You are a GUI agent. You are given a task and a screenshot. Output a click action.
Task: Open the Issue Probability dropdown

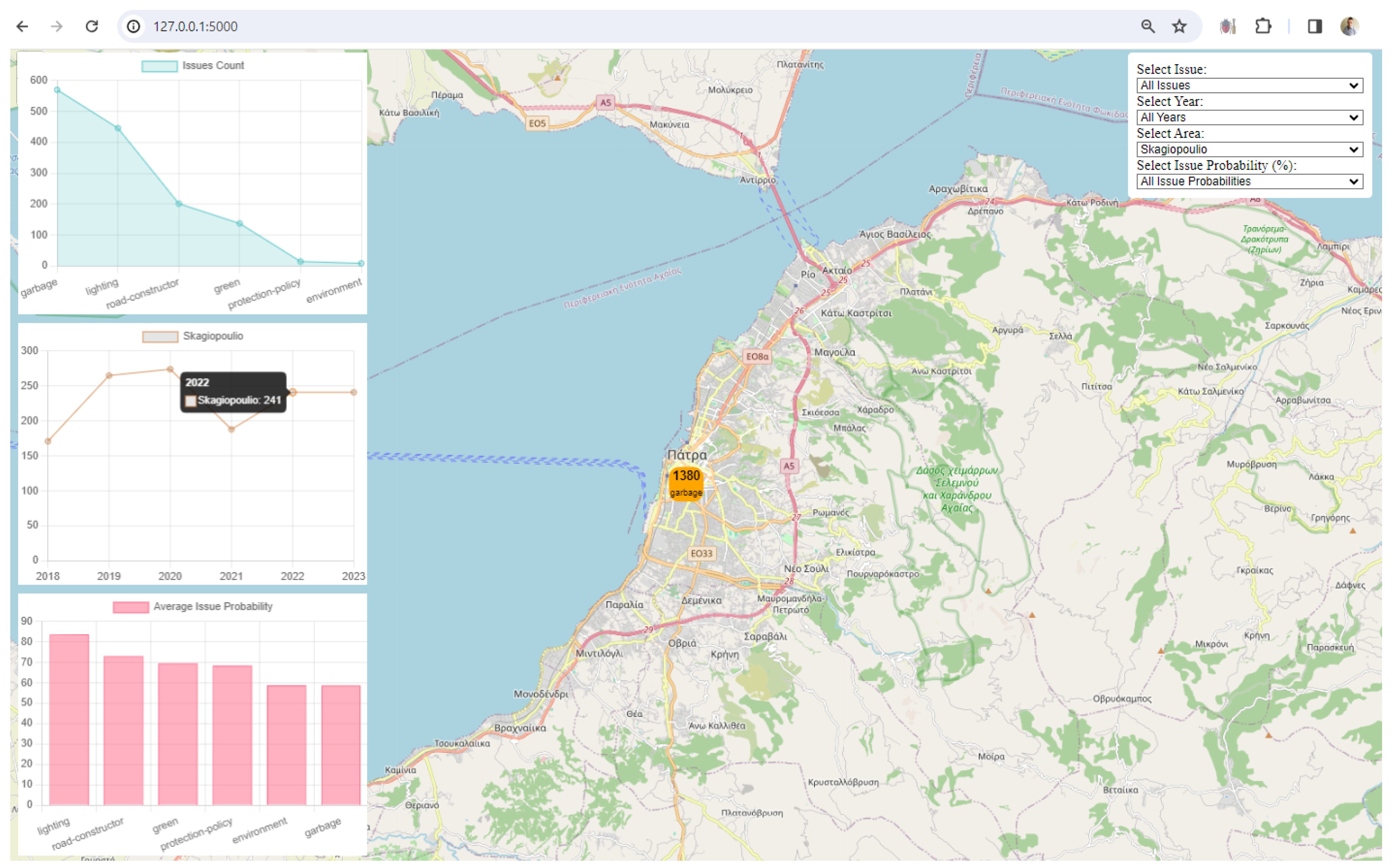[1249, 181]
